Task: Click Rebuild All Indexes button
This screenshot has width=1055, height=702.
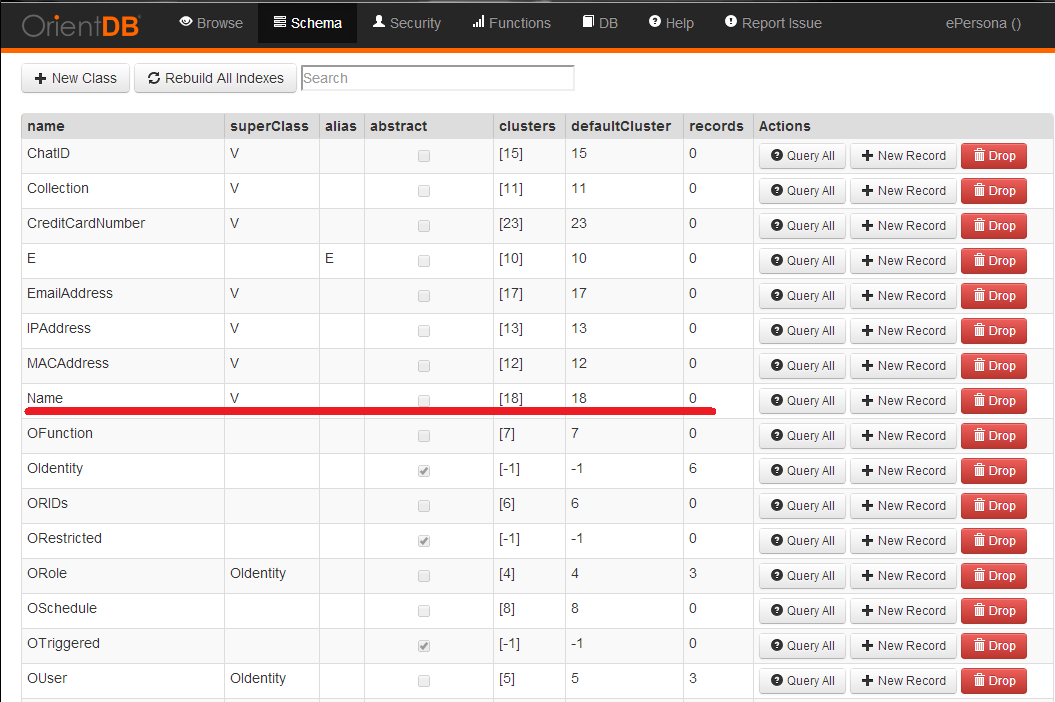Action: (x=215, y=78)
